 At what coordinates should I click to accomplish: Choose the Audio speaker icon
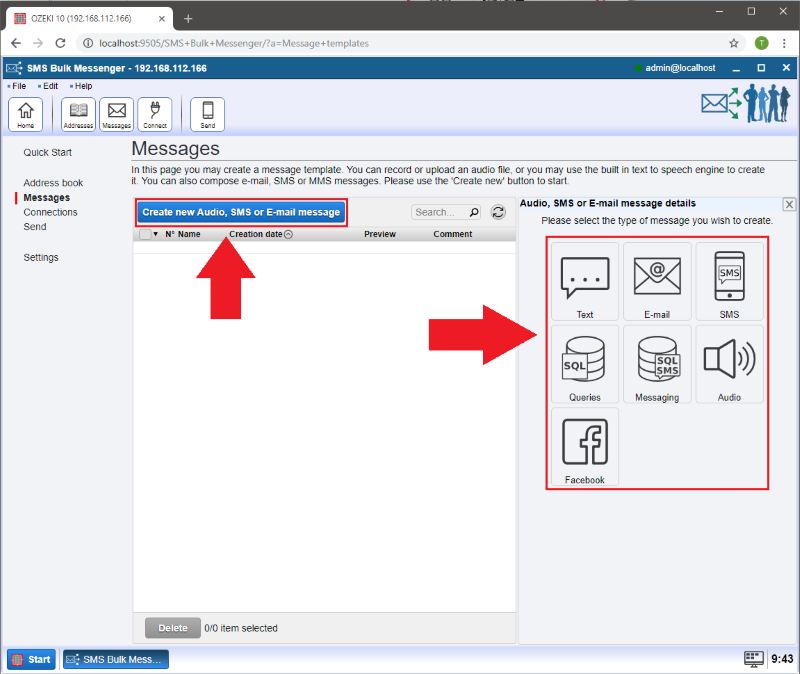[x=729, y=364]
